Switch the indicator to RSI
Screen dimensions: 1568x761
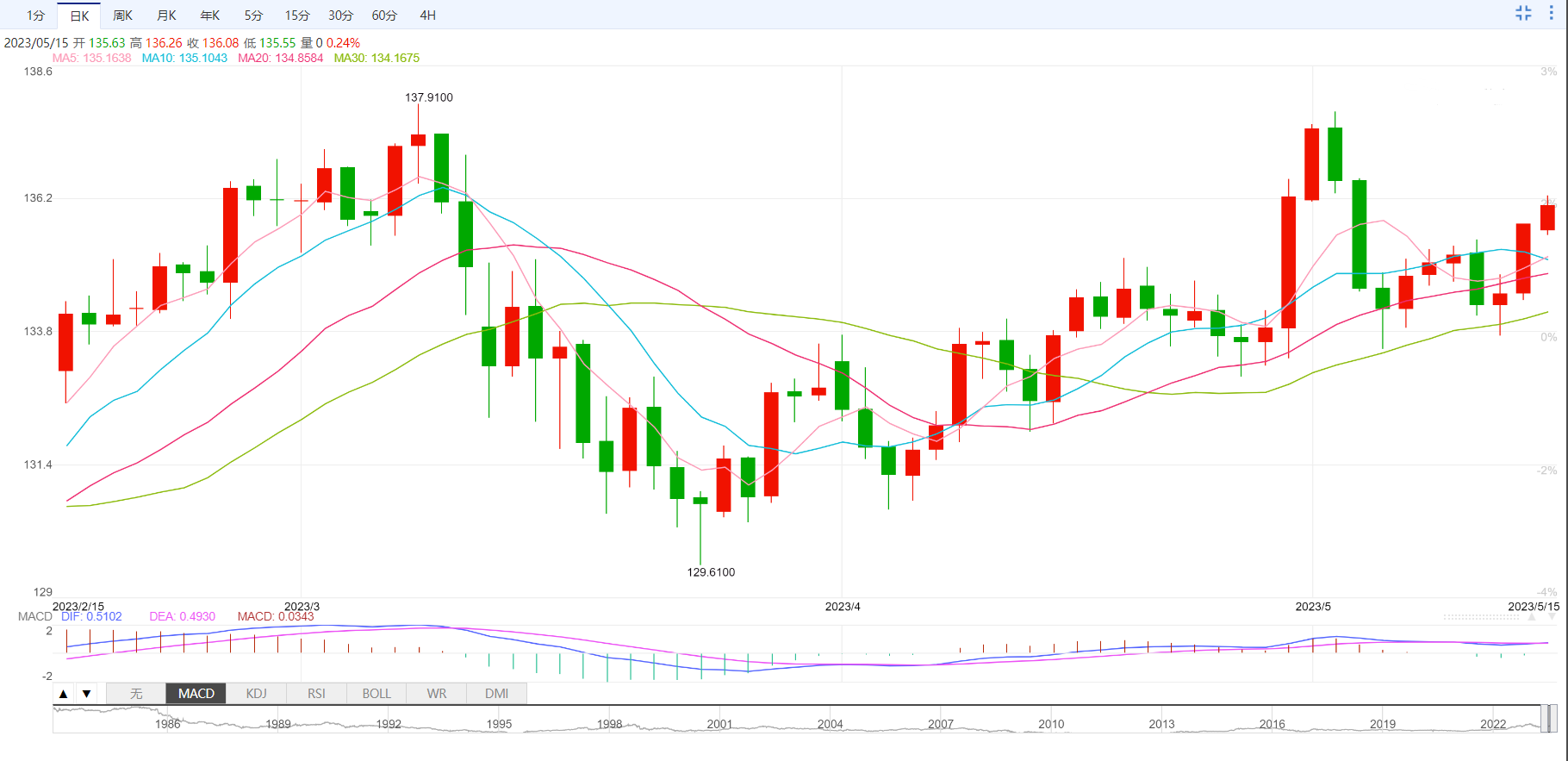(316, 694)
